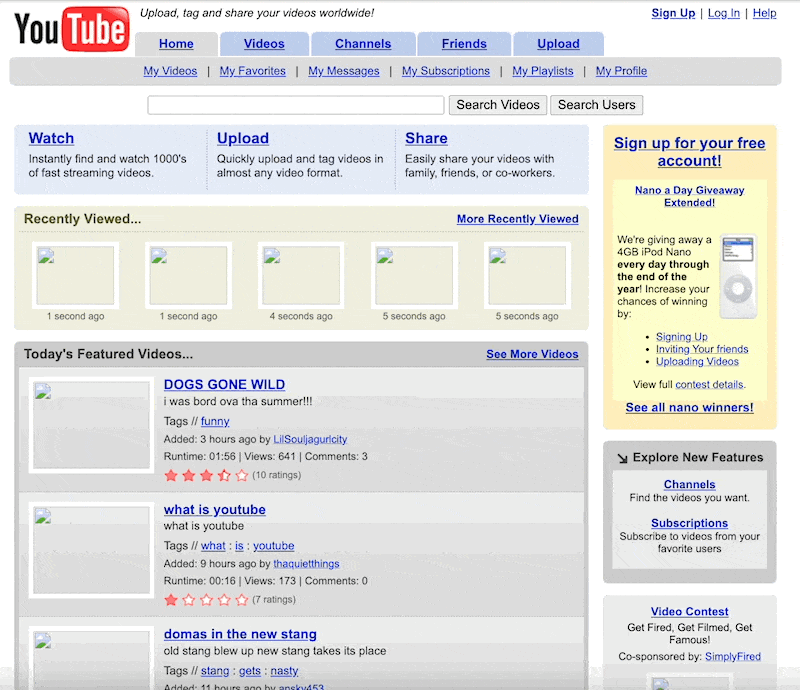This screenshot has width=800, height=690.
Task: Open My Profile page
Action: 621,71
